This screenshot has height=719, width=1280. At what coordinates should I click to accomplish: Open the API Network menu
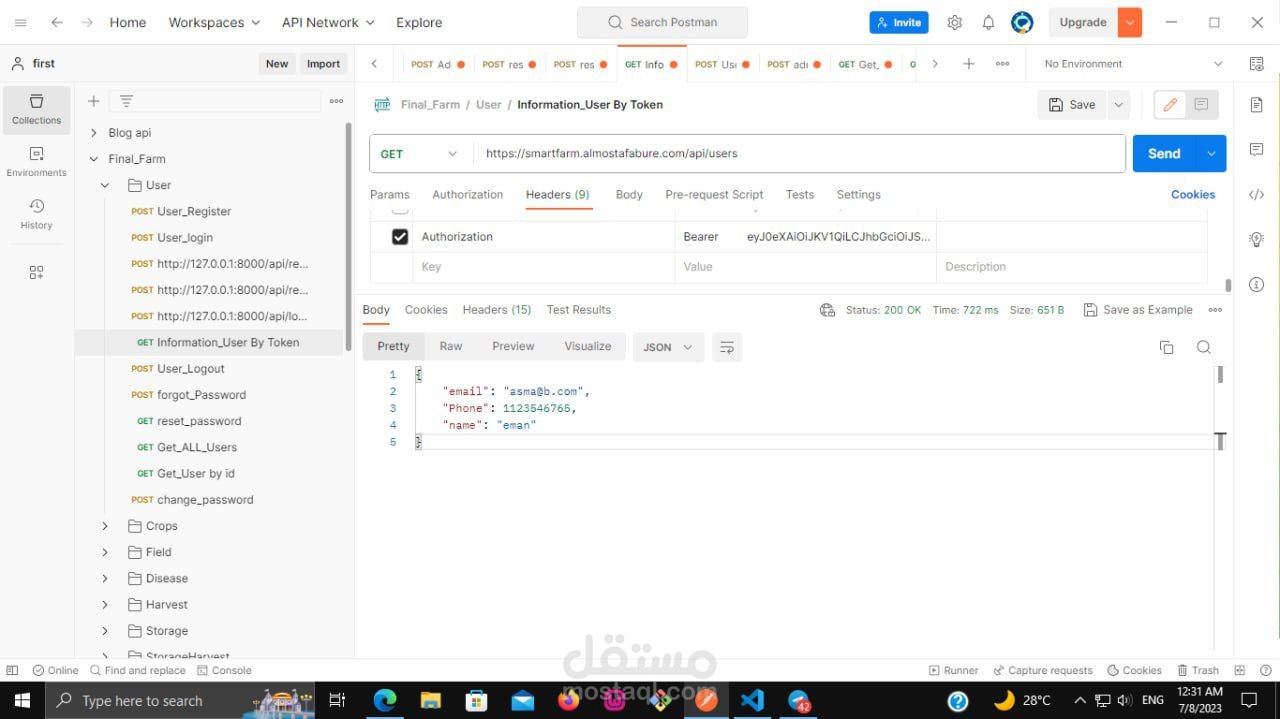point(328,22)
